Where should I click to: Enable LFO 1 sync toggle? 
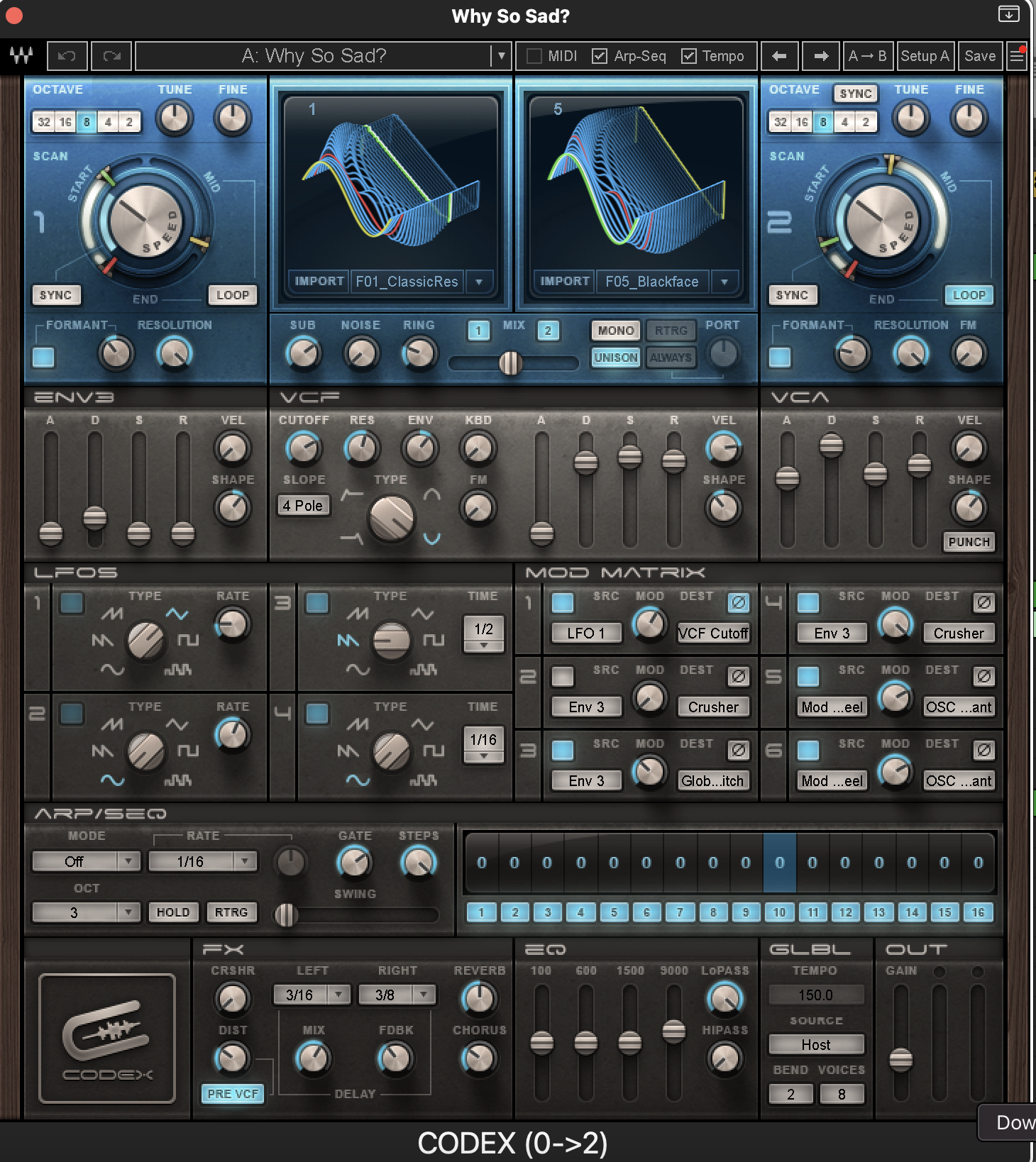[71, 603]
